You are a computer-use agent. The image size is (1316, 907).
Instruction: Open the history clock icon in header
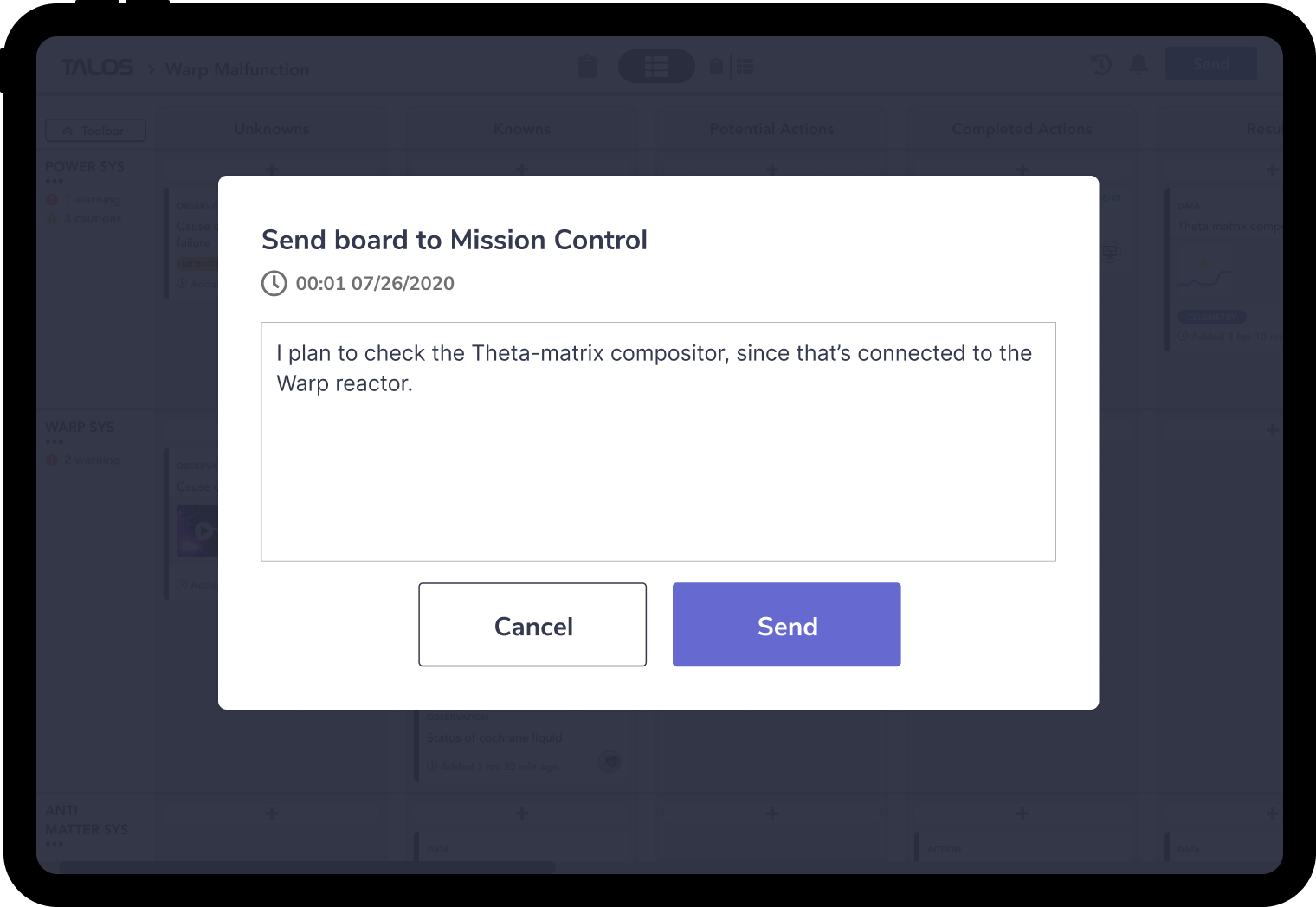point(1100,64)
